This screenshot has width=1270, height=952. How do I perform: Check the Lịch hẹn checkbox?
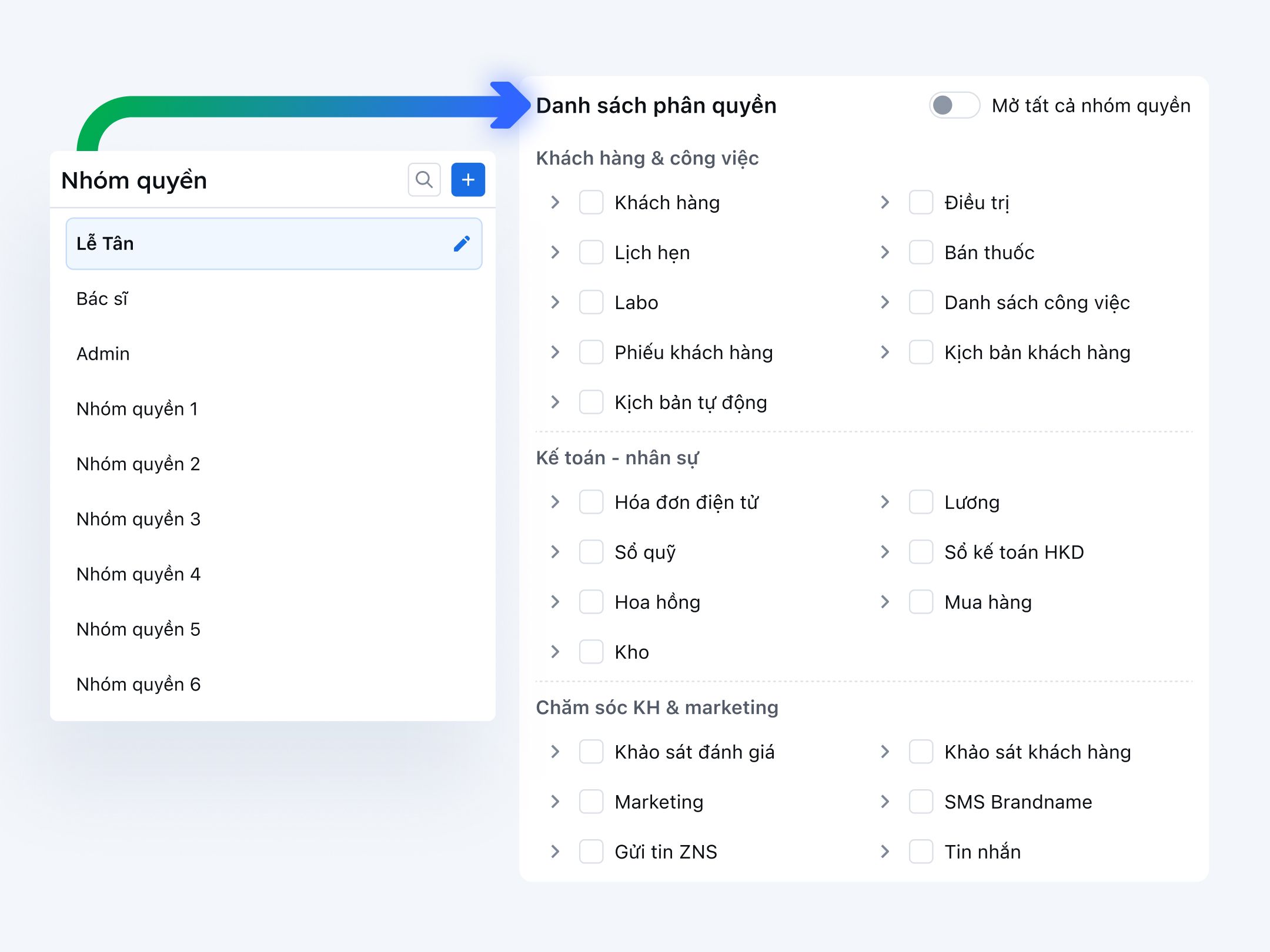click(591, 253)
